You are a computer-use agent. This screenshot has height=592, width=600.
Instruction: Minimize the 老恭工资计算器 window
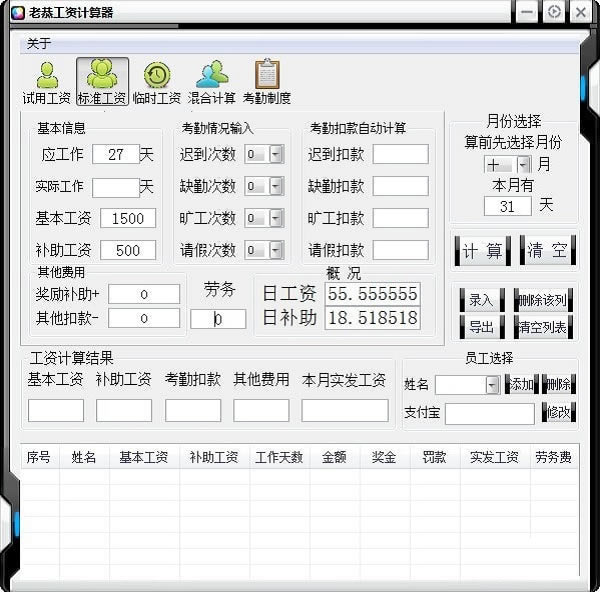pyautogui.click(x=527, y=12)
